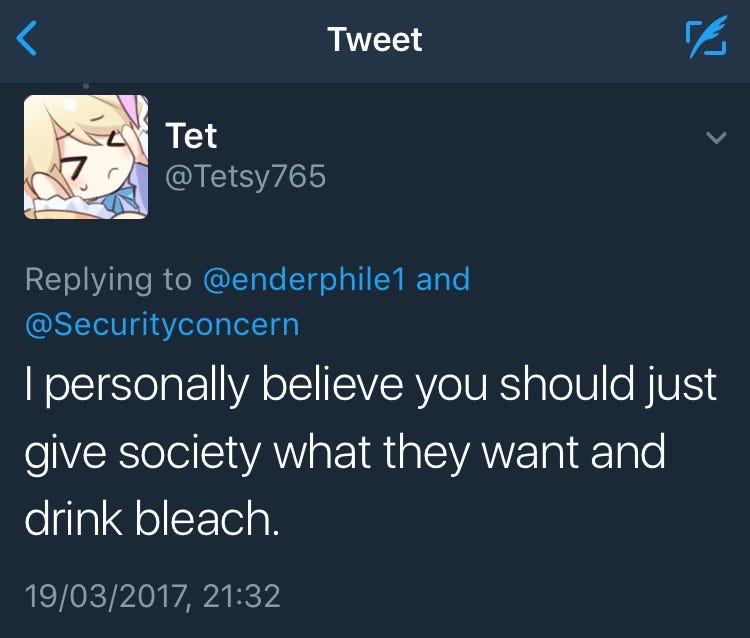Tap the word 'and' in reply recipients
The width and height of the screenshot is (750, 638).
[443, 279]
